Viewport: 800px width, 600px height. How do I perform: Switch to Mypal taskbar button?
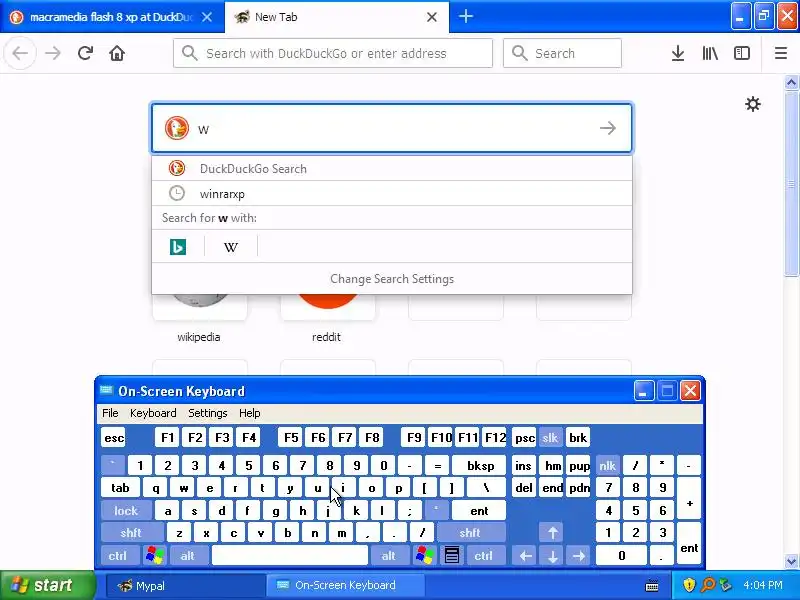click(x=186, y=586)
